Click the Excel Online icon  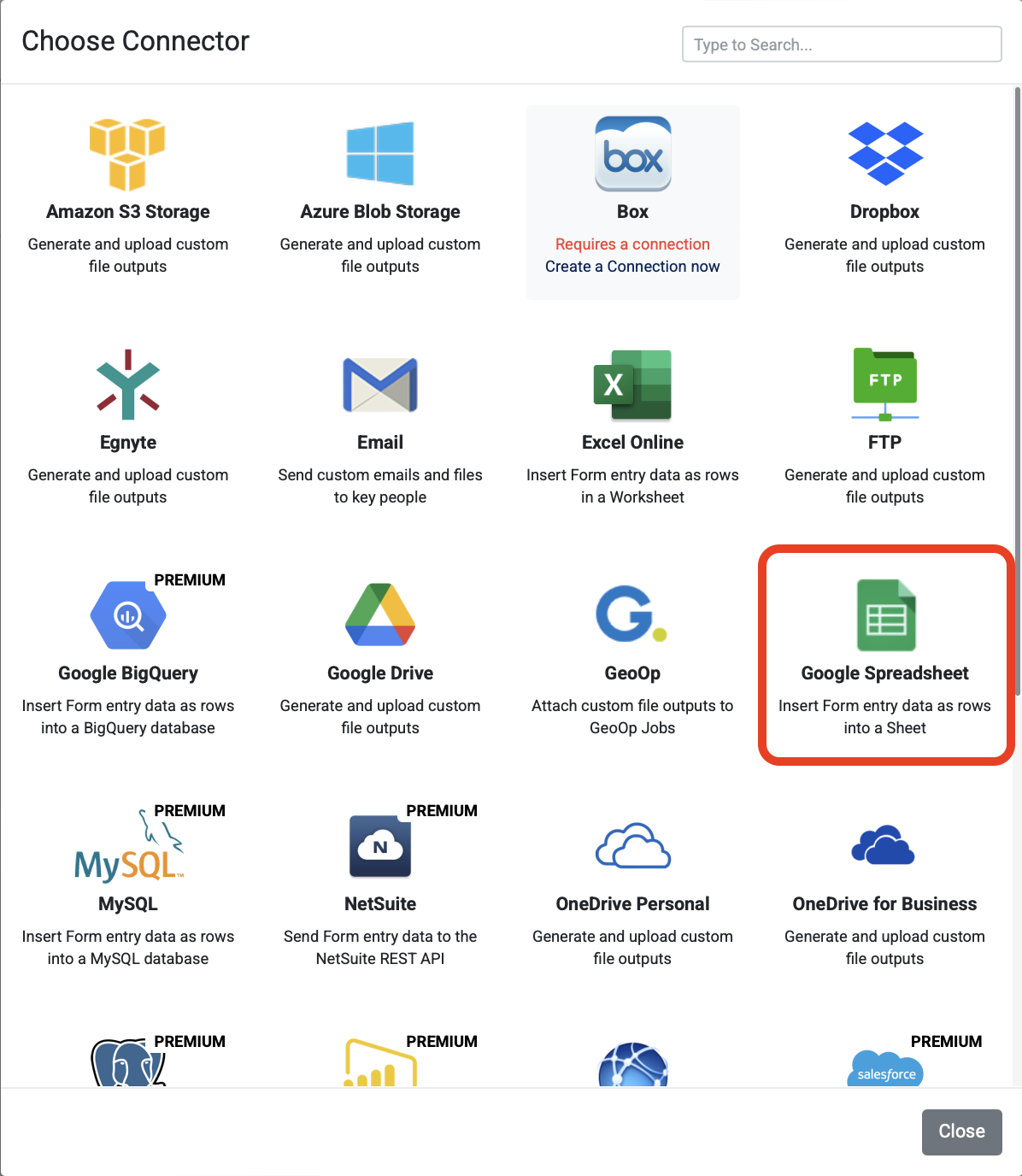pos(633,385)
